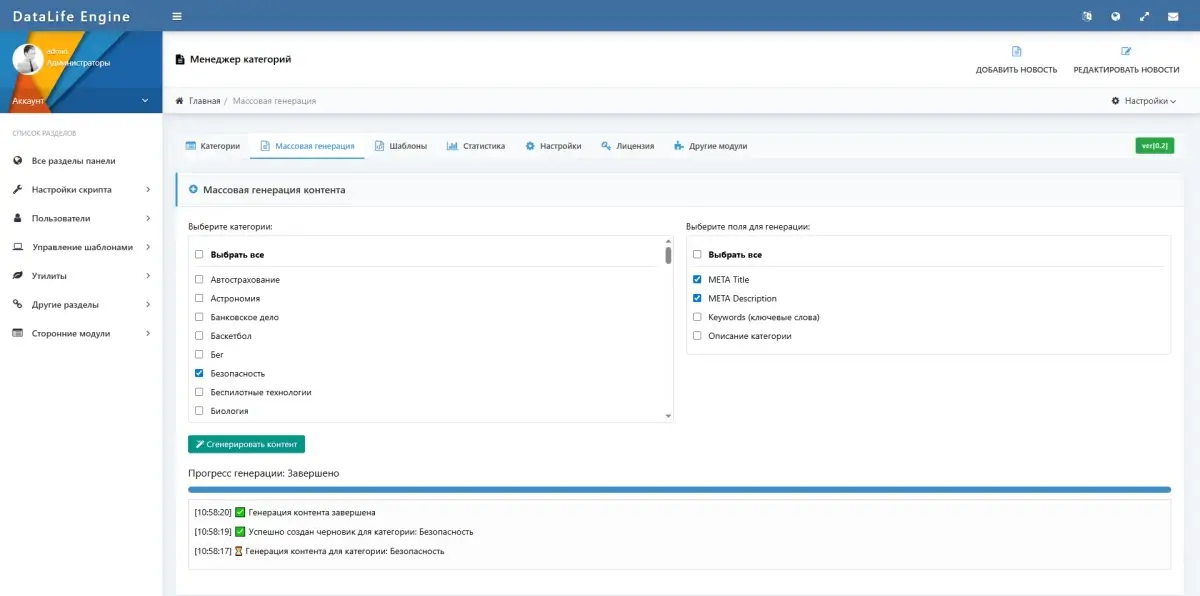
Task: Click the fullscreen expand arrows icon
Action: [x=1144, y=16]
